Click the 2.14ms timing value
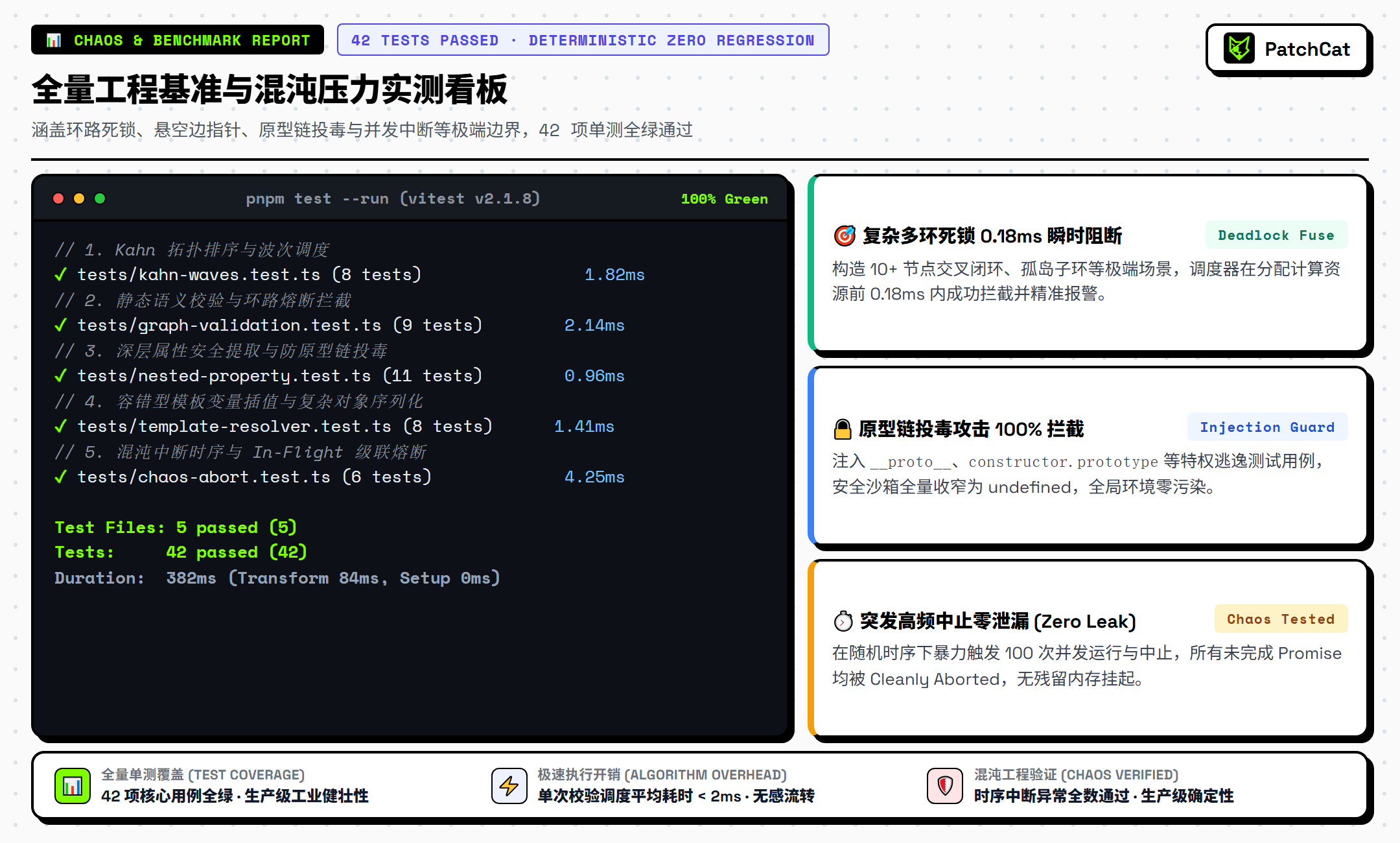Screen dimensions: 1400x843 click(594, 325)
